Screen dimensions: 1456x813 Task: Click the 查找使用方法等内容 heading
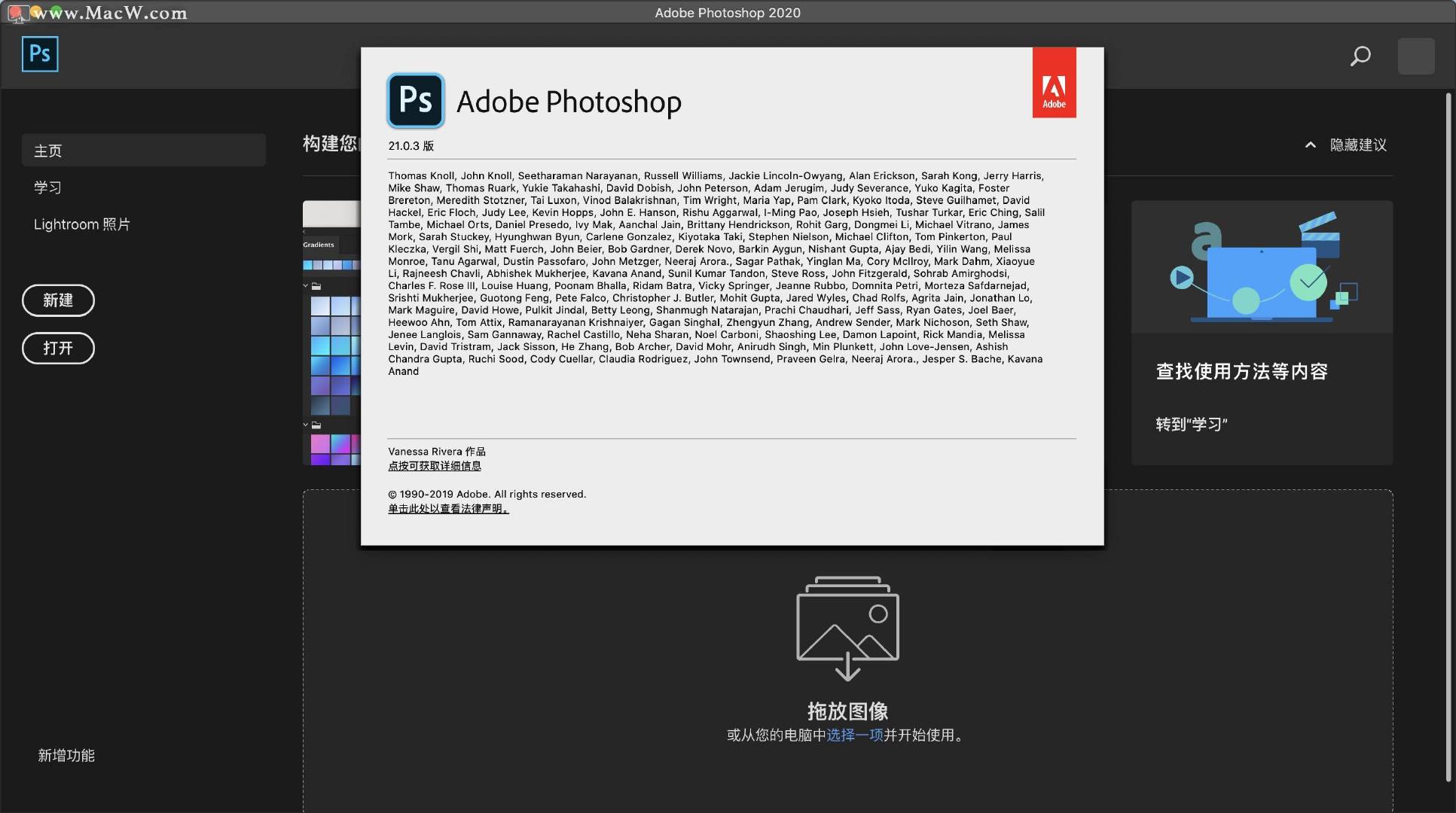(1242, 372)
